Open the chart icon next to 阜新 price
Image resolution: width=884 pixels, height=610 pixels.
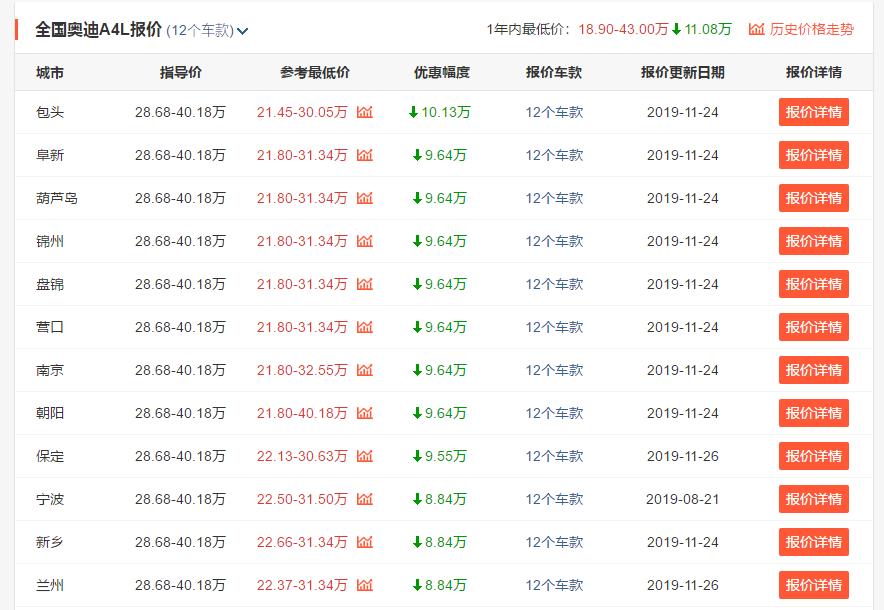click(x=365, y=155)
